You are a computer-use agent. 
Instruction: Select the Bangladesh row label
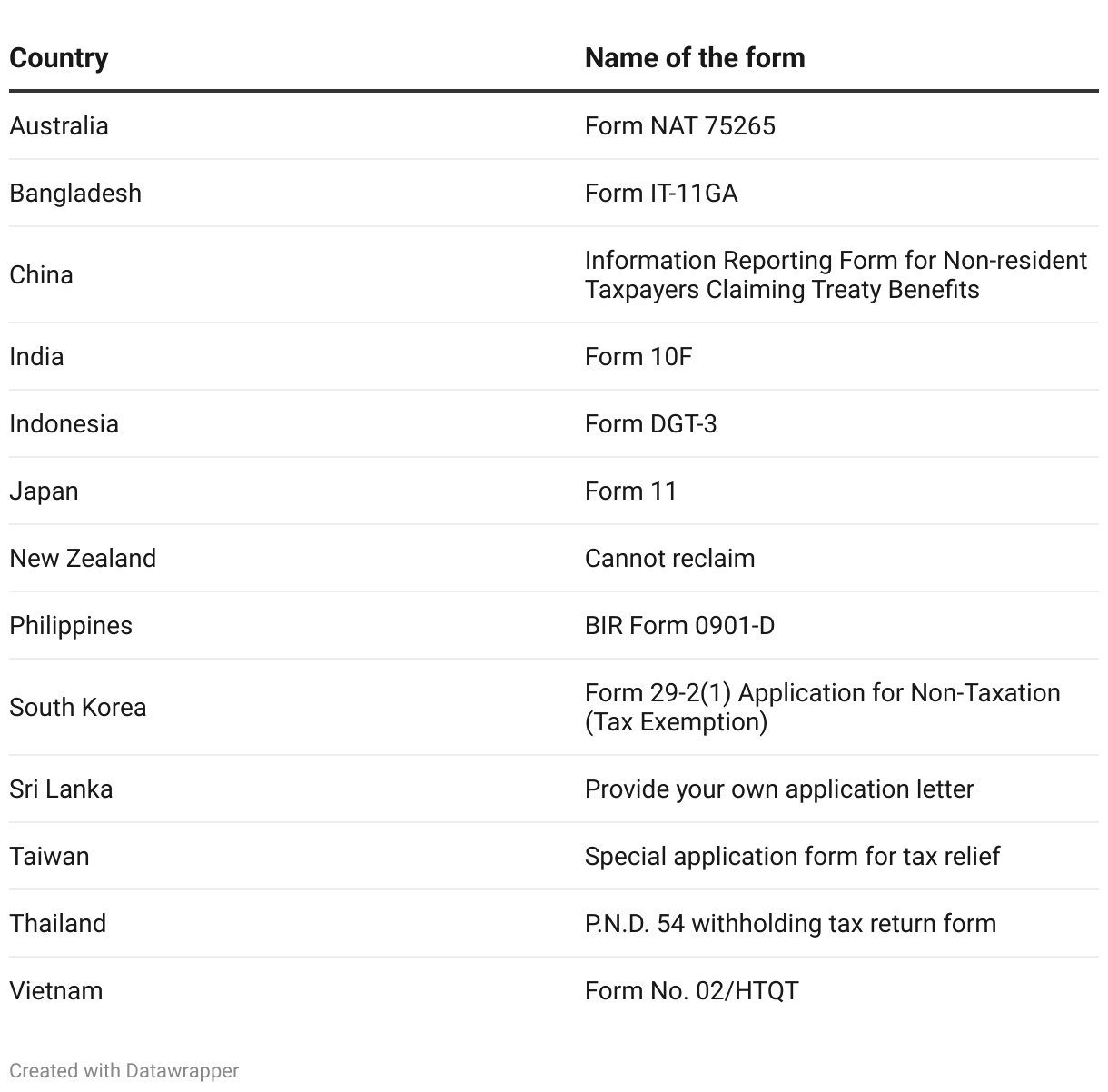pos(75,193)
